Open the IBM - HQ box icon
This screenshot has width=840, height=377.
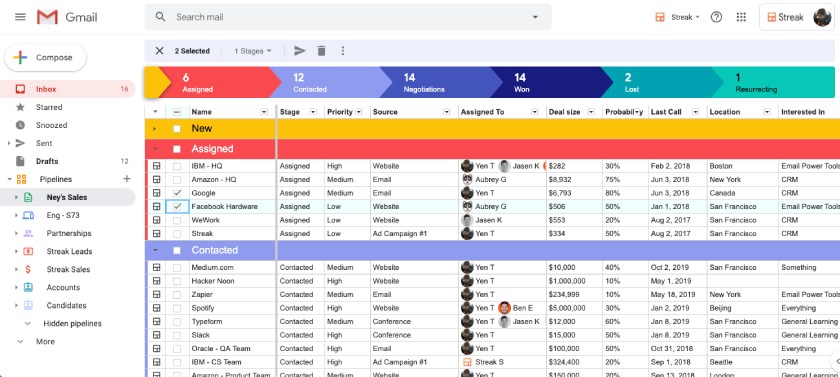pos(156,166)
